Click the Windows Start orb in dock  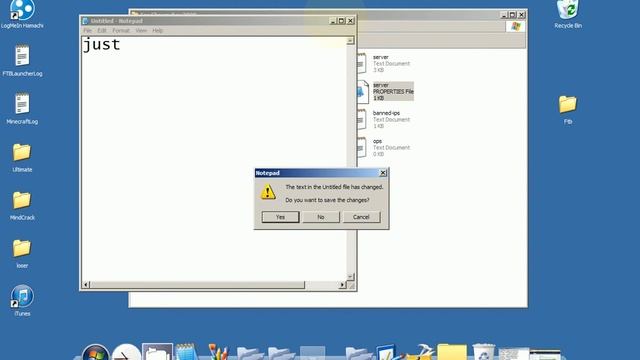(96, 353)
